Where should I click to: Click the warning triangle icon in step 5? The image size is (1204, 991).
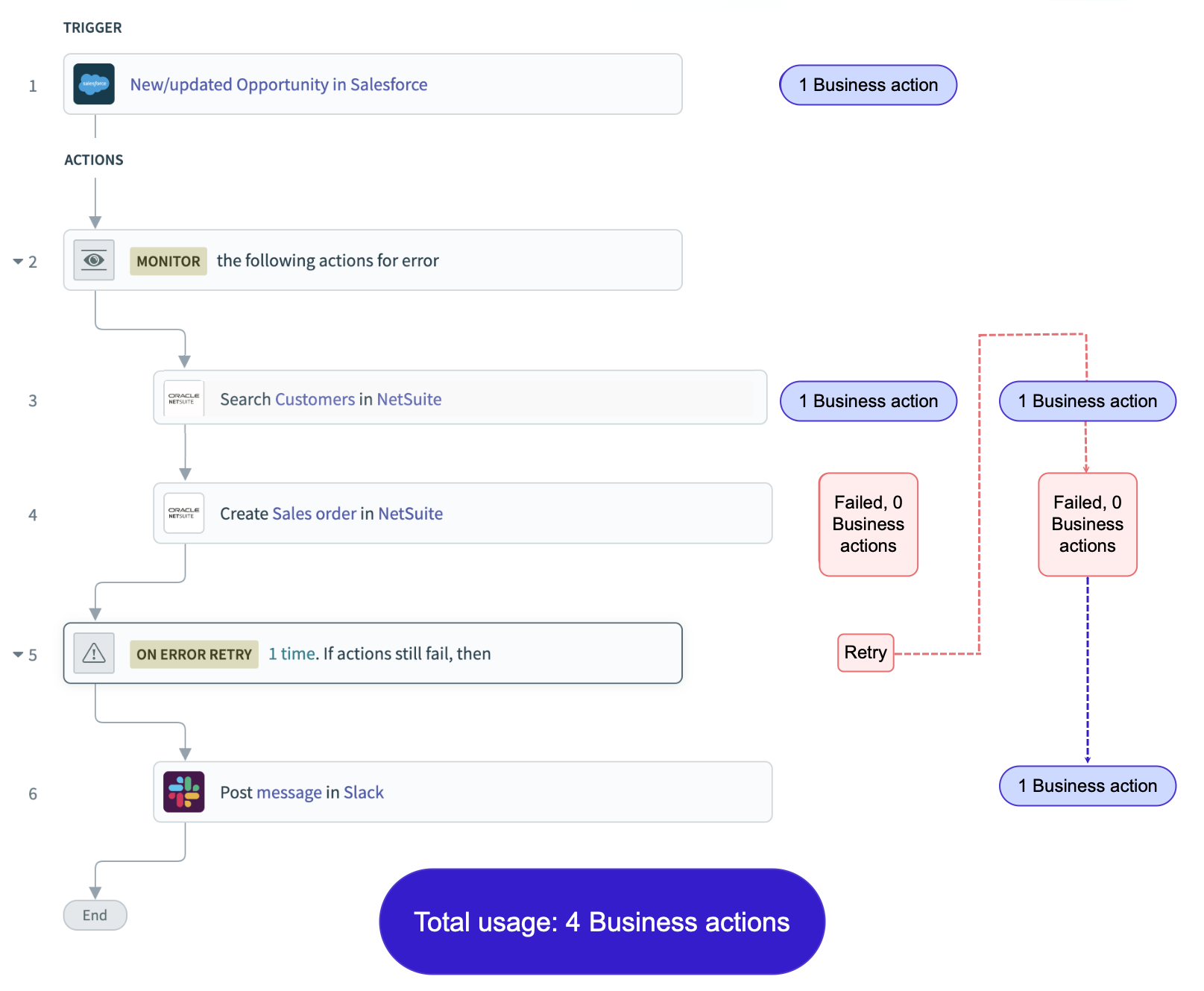[94, 653]
